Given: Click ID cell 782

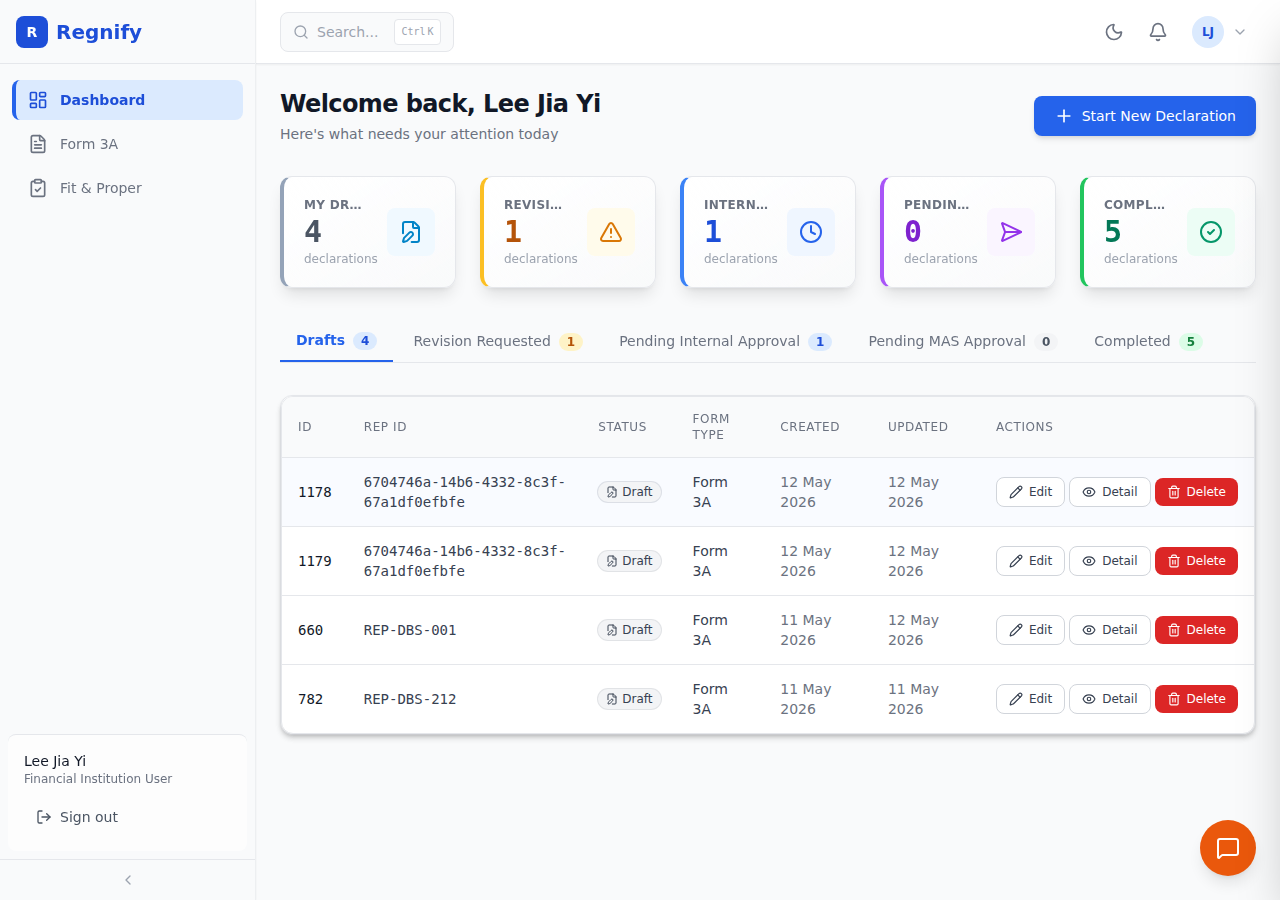Looking at the screenshot, I should [311, 699].
